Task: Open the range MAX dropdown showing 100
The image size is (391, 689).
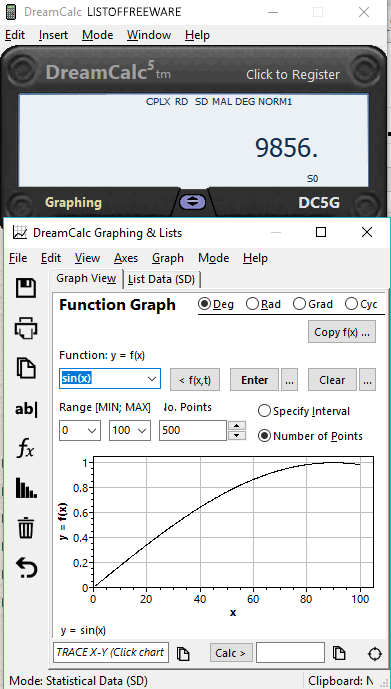Action: coord(142,430)
